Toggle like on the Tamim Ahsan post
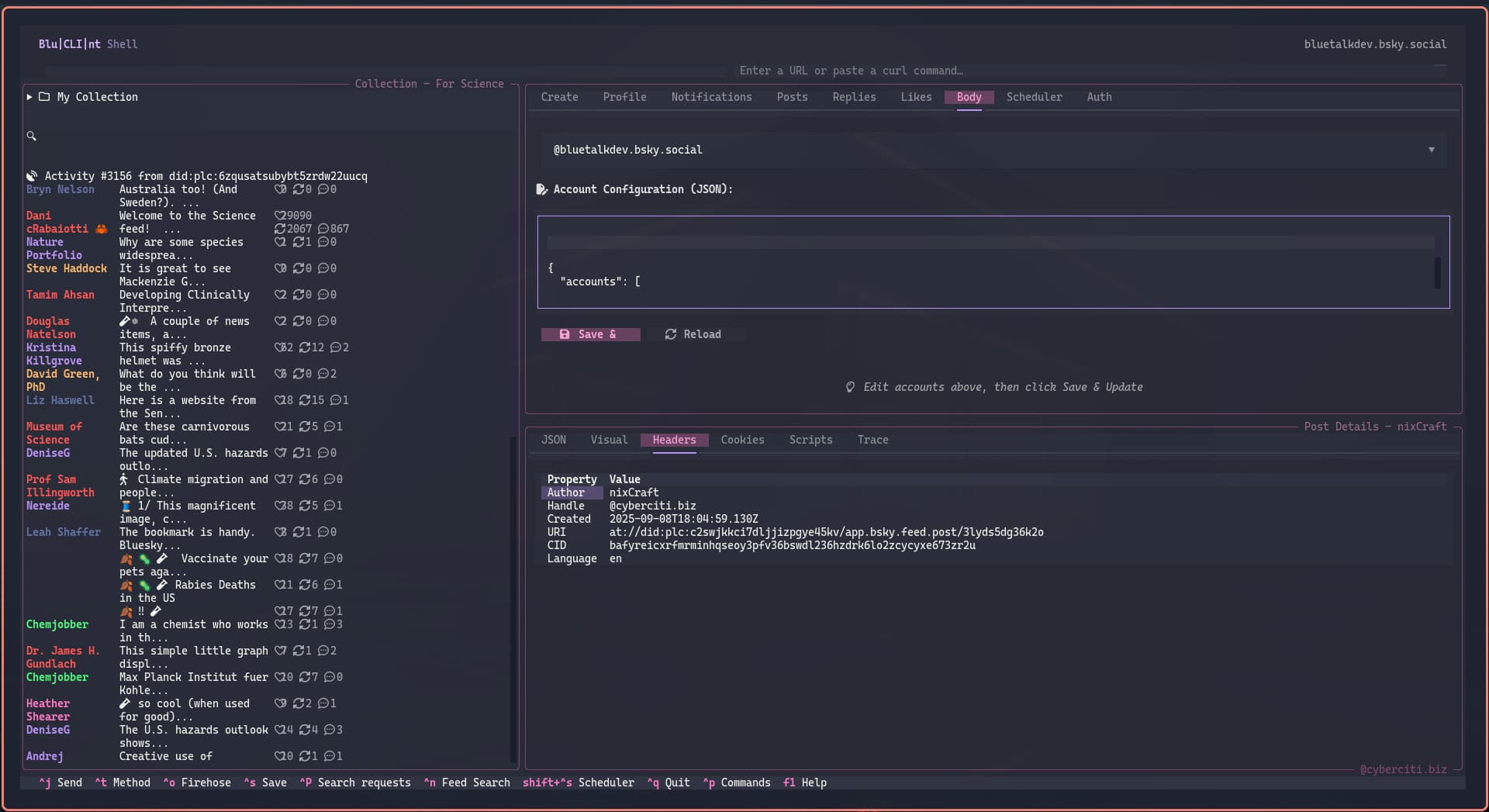Viewport: 1489px width, 812px height. pos(280,295)
